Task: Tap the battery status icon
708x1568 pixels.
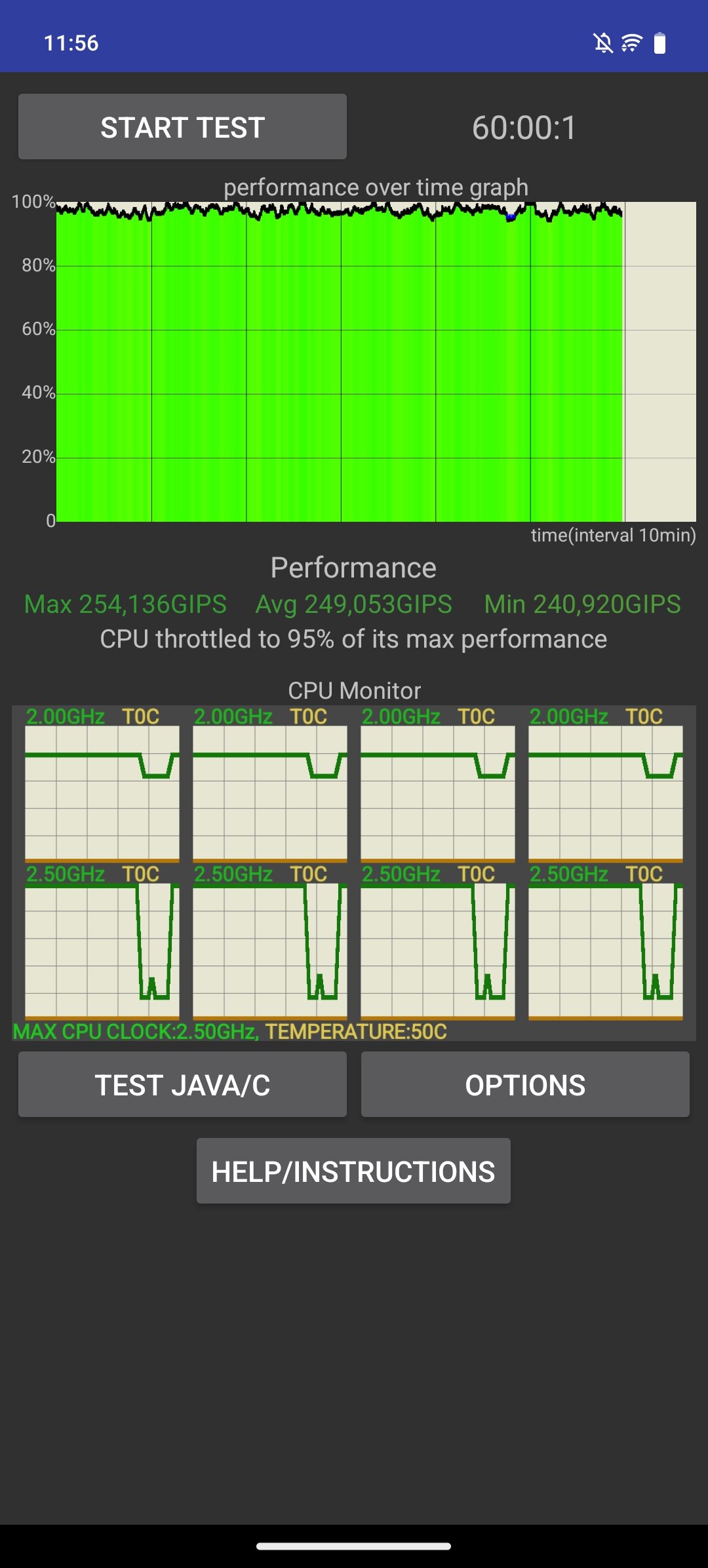Action: 659,43
